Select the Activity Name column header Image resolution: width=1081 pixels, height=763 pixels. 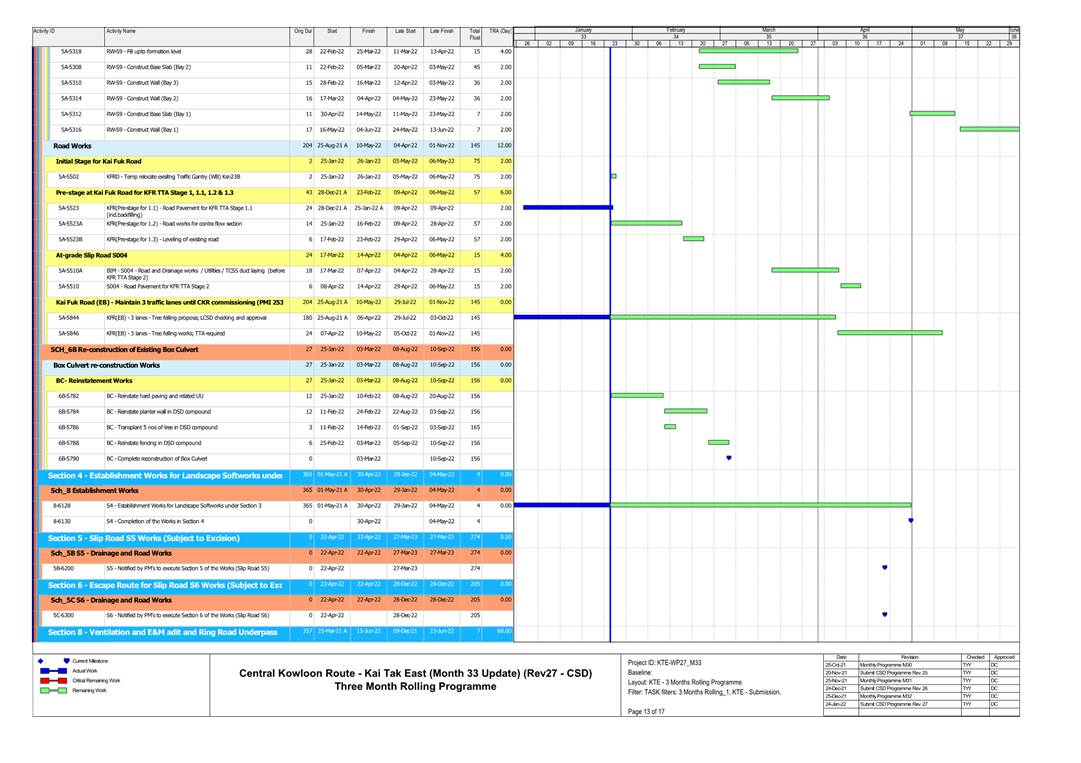pyautogui.click(x=120, y=32)
